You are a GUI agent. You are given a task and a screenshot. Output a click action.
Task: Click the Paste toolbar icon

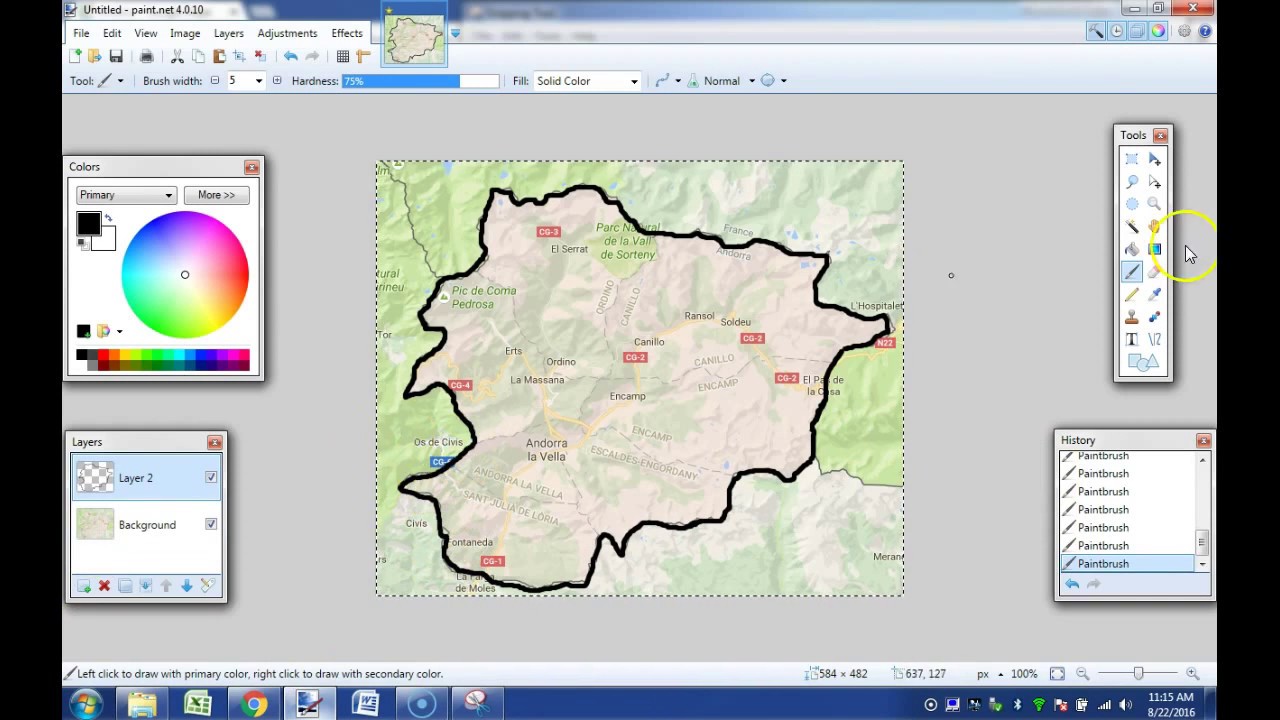click(219, 57)
